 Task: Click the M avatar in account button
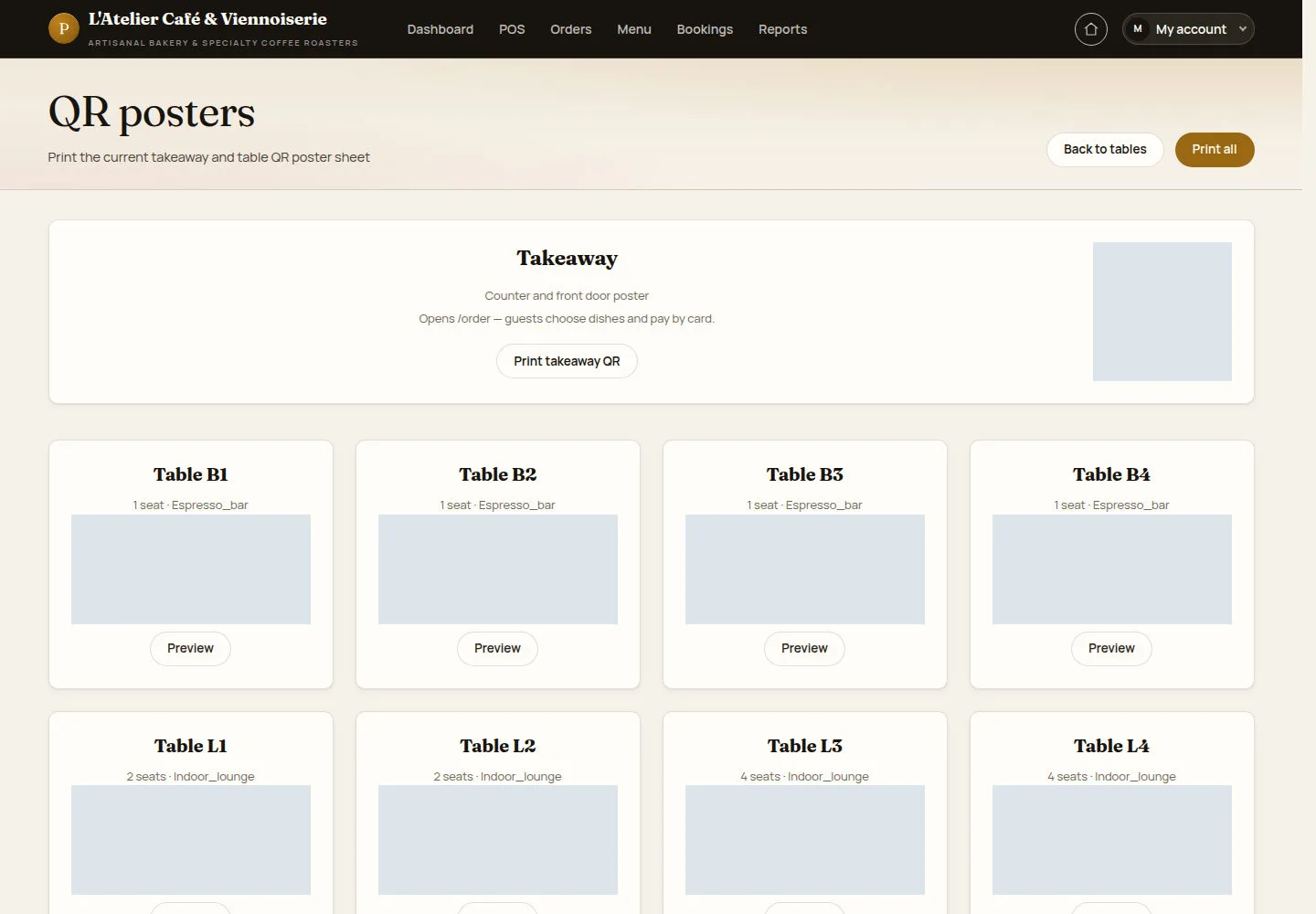click(1138, 29)
